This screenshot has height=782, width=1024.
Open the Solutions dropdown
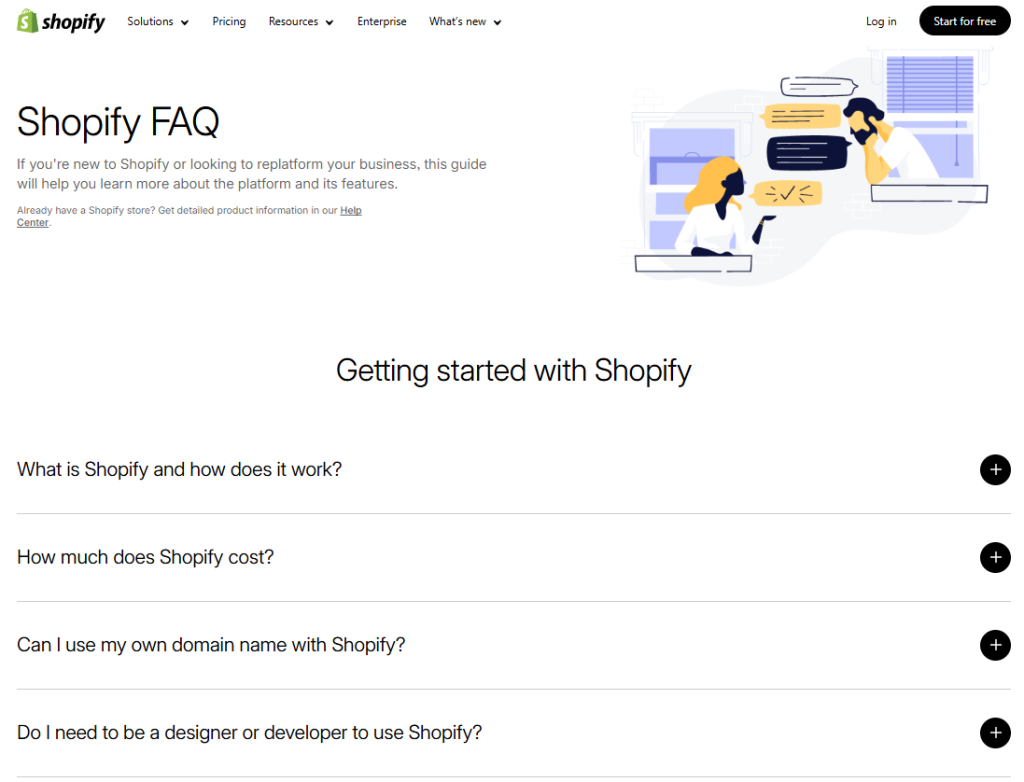click(157, 21)
